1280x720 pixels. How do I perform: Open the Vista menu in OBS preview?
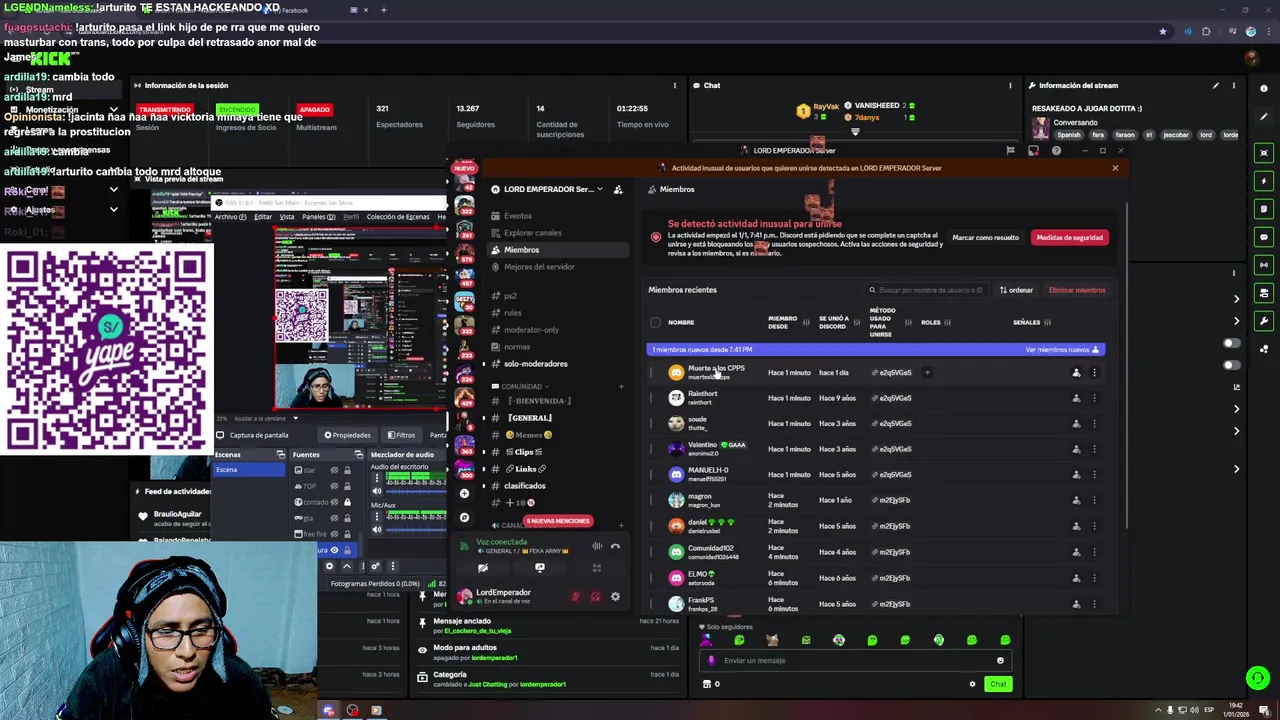click(x=287, y=217)
